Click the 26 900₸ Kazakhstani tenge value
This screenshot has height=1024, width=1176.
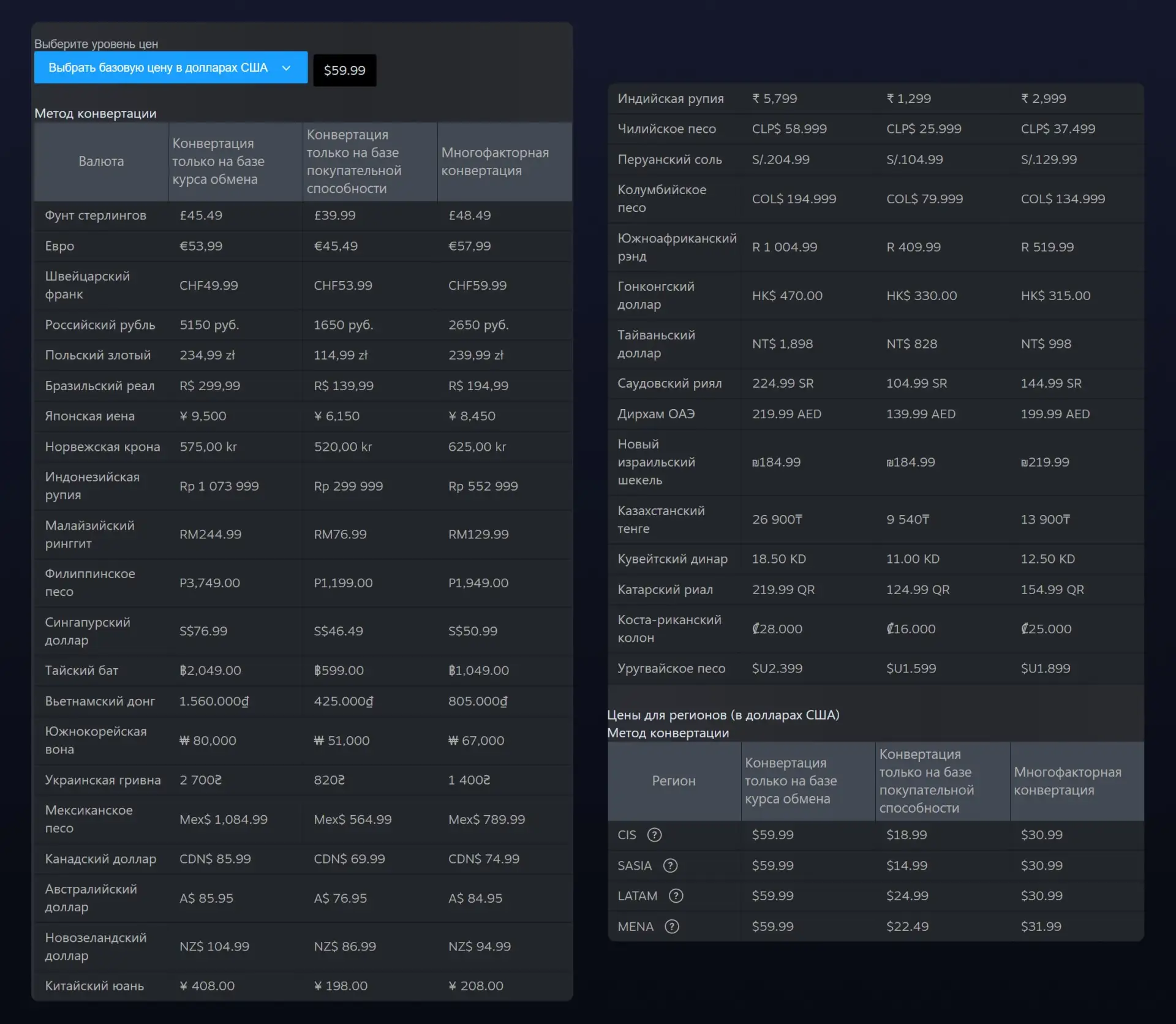[x=777, y=520]
